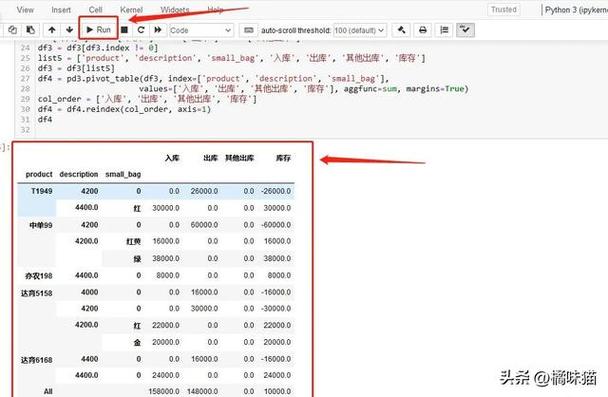Run the current cell

pyautogui.click(x=98, y=29)
